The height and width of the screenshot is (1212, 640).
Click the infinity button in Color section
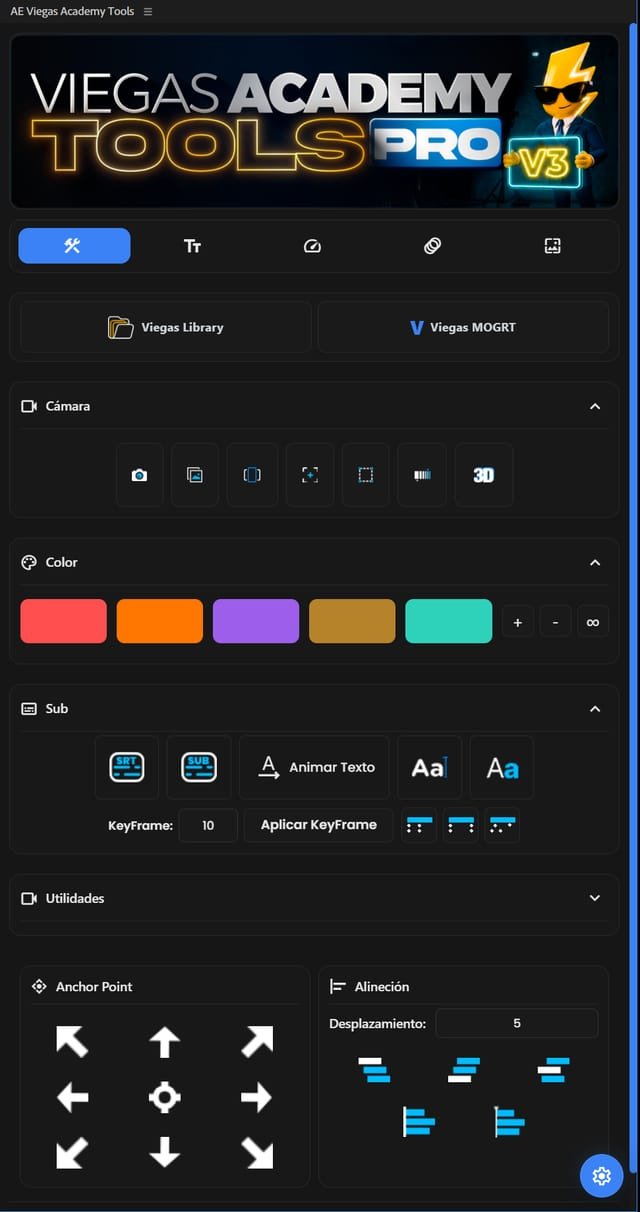[x=593, y=622]
